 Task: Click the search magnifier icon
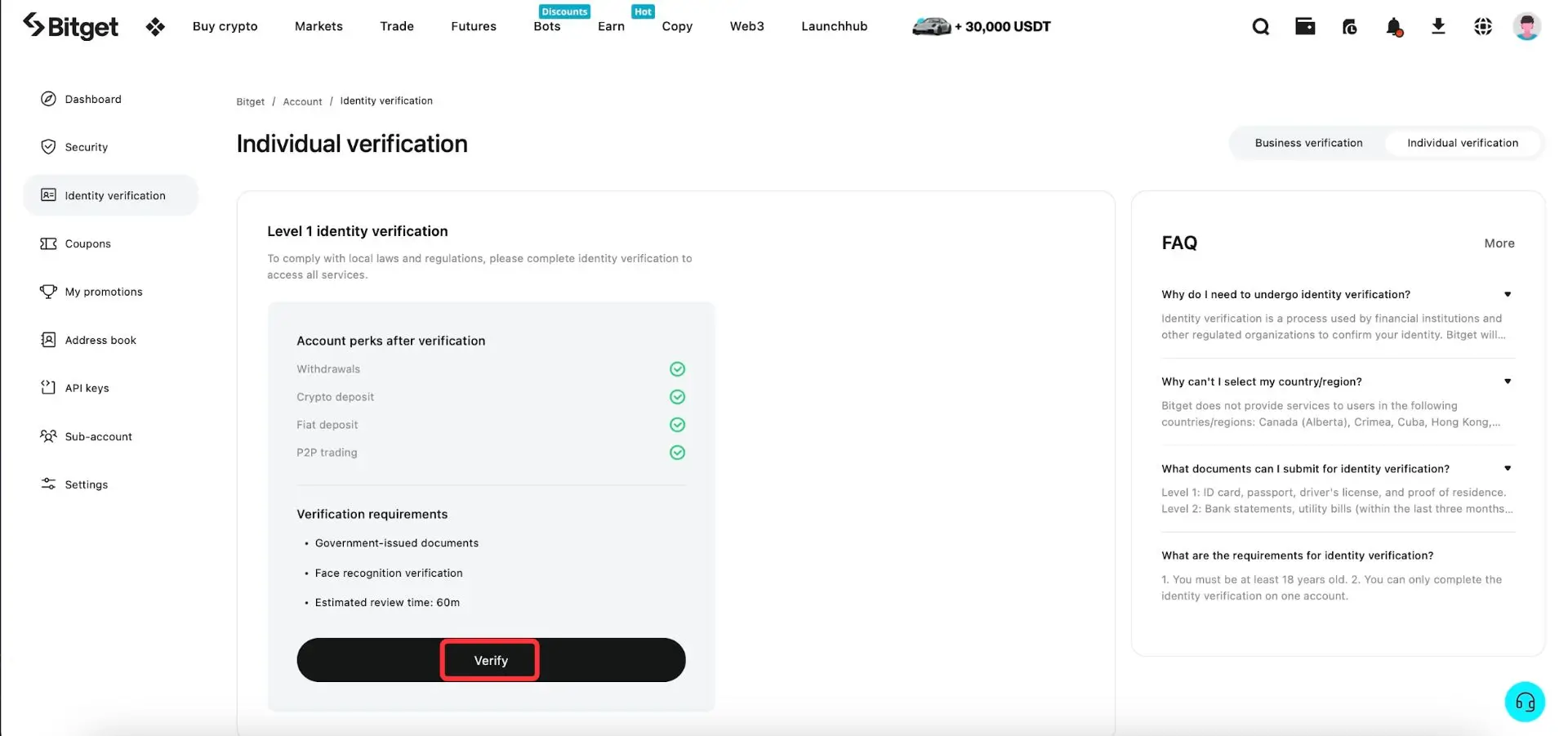pyautogui.click(x=1260, y=27)
